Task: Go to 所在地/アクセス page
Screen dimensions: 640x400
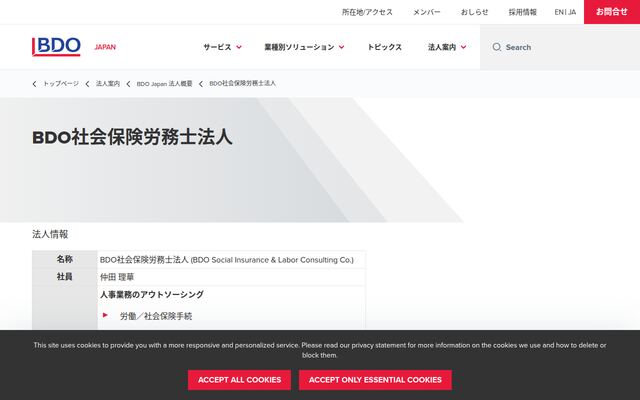Action: [367, 12]
